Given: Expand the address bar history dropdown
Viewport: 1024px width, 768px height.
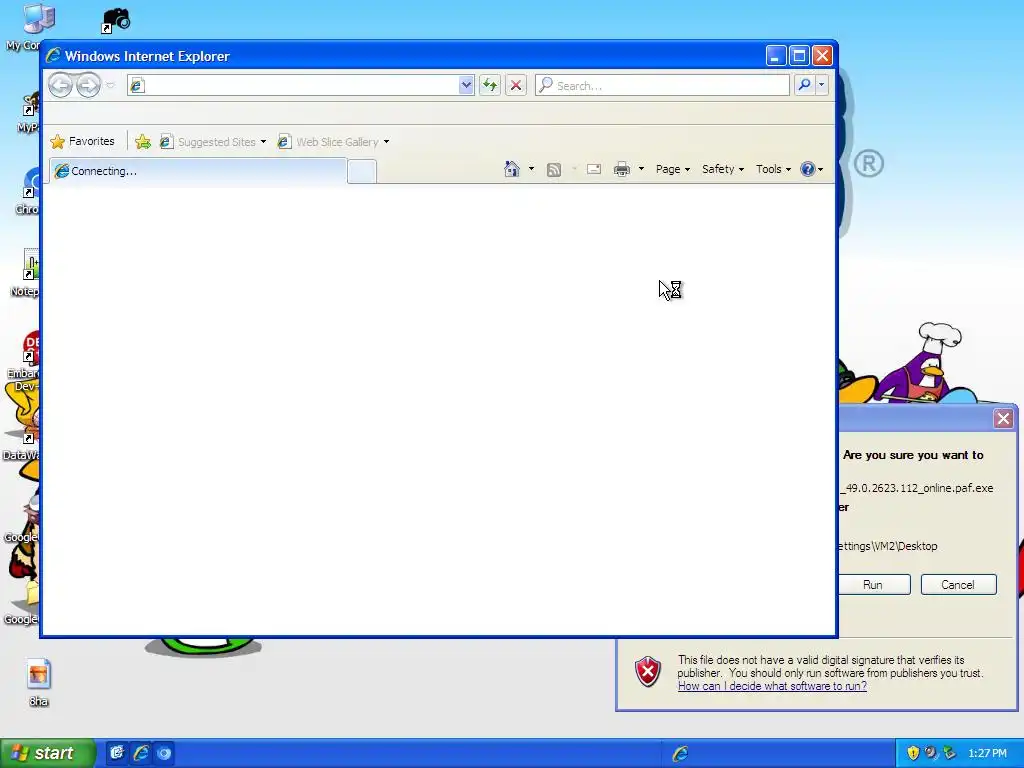Looking at the screenshot, I should click(x=466, y=86).
